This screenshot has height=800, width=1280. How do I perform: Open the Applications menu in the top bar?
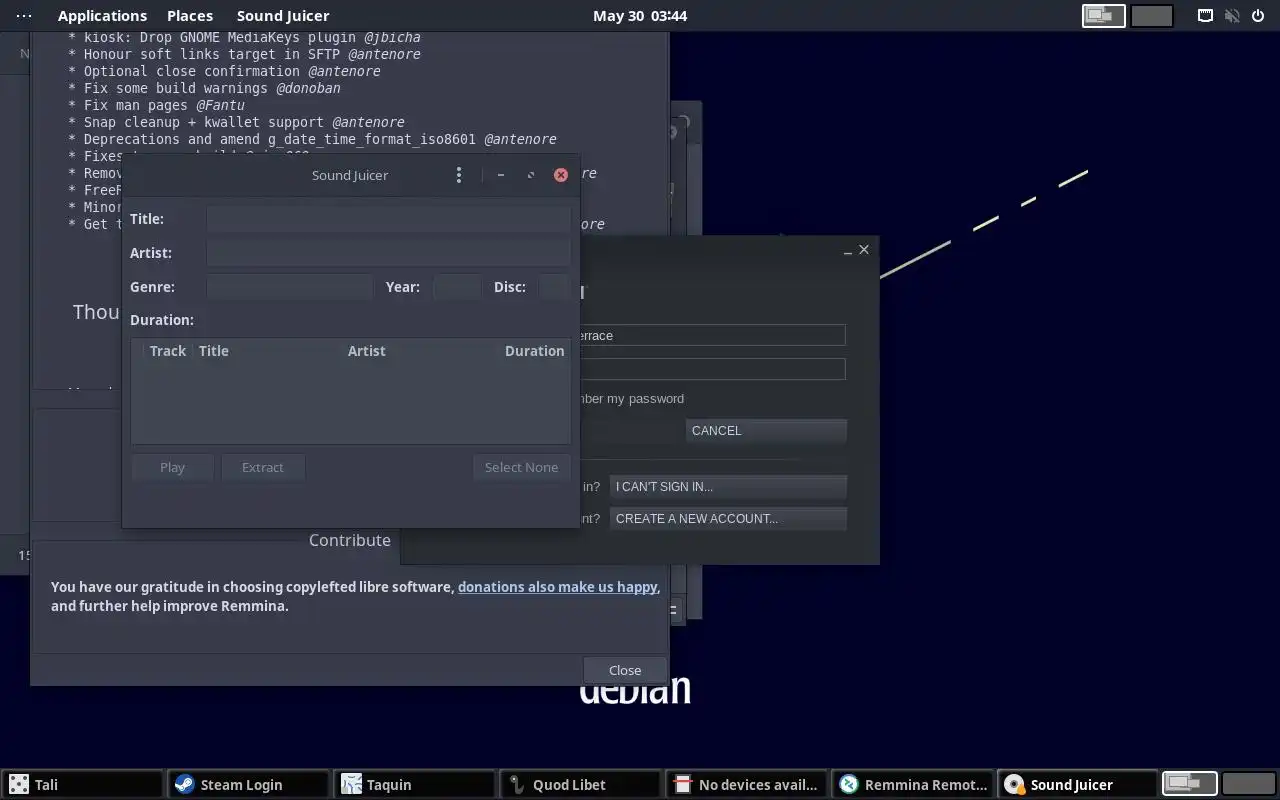(x=102, y=15)
